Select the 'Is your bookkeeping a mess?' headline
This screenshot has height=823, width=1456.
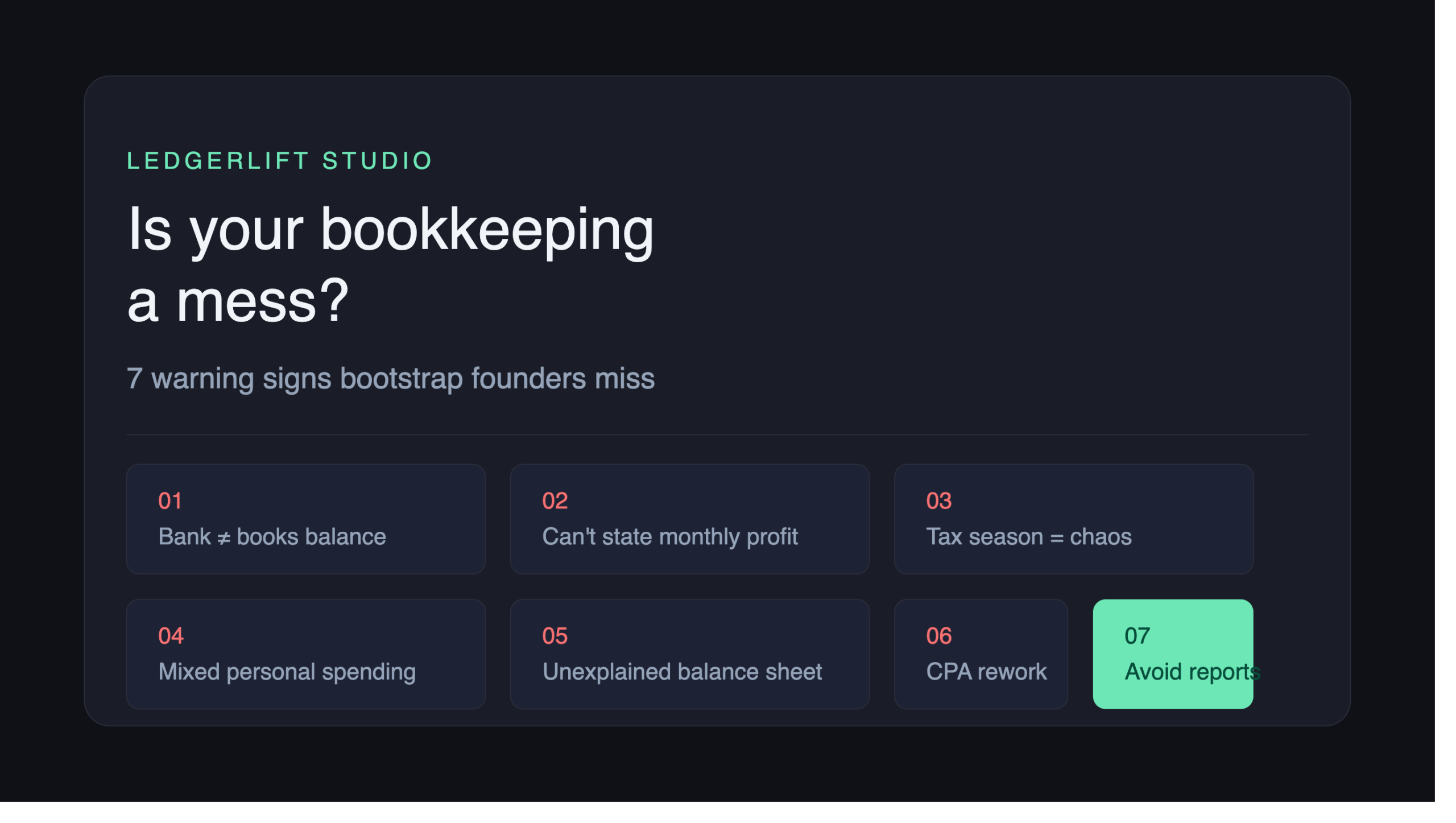coord(390,264)
